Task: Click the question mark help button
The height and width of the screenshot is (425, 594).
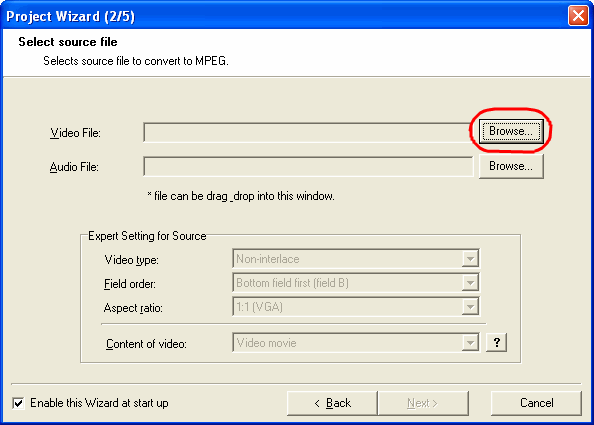Action: 496,343
